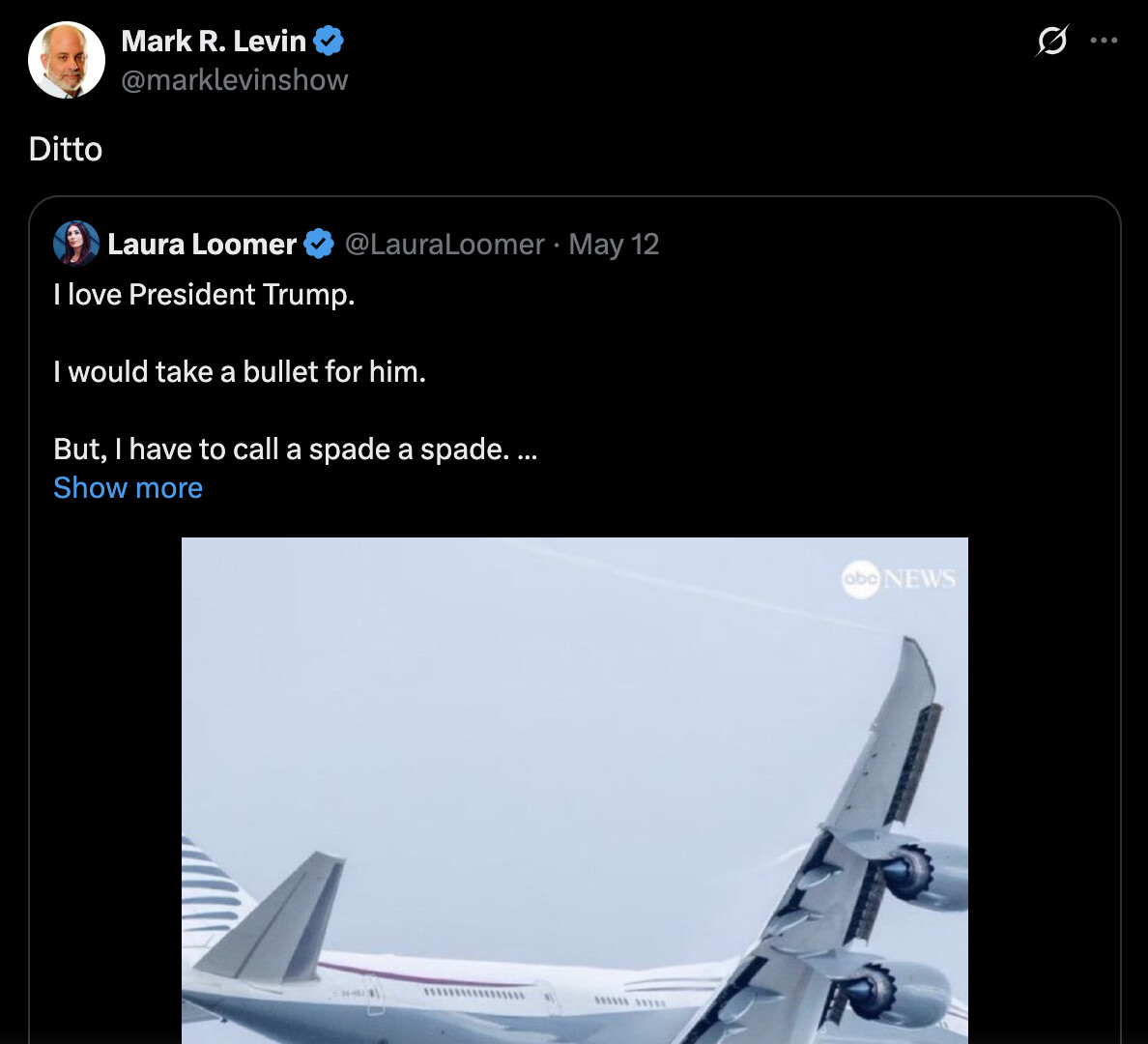Open the Mark R. Levin display name
Screen dimensions: 1148x1044
pos(214,42)
